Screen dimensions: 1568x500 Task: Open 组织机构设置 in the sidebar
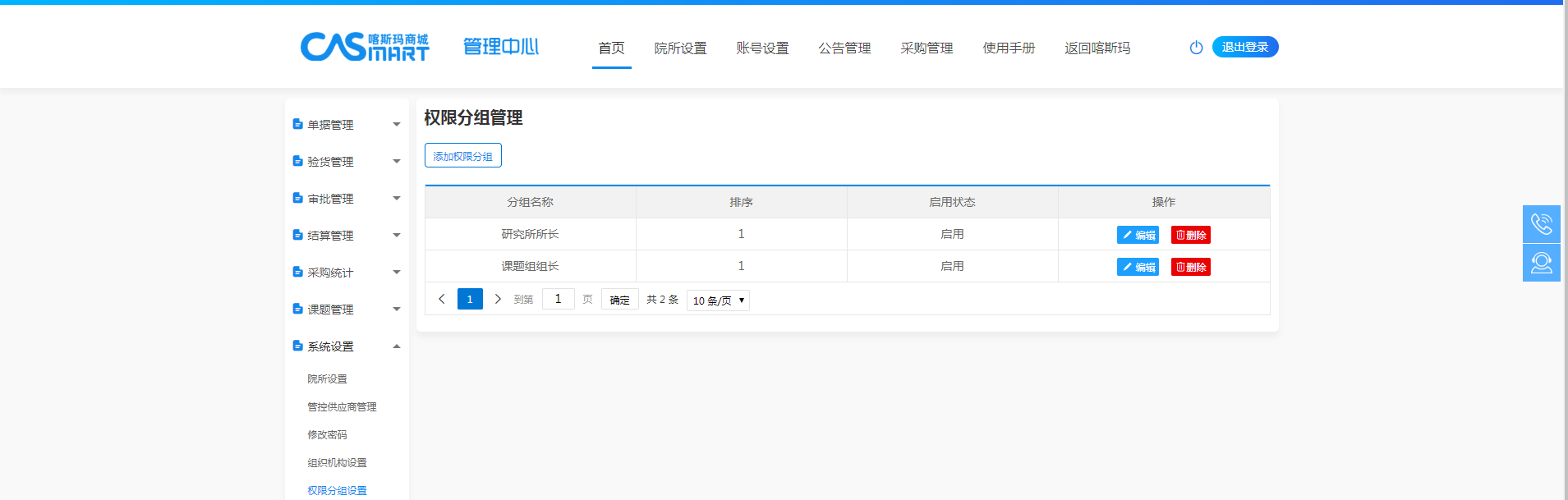point(337,463)
